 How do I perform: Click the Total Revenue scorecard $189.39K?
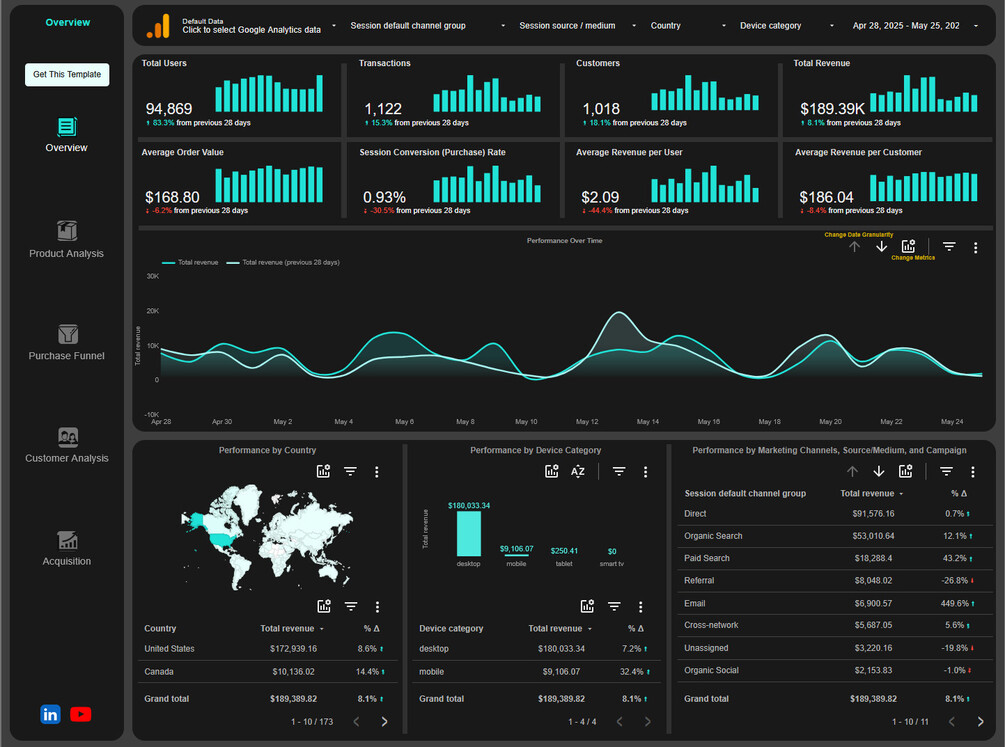click(x=832, y=109)
